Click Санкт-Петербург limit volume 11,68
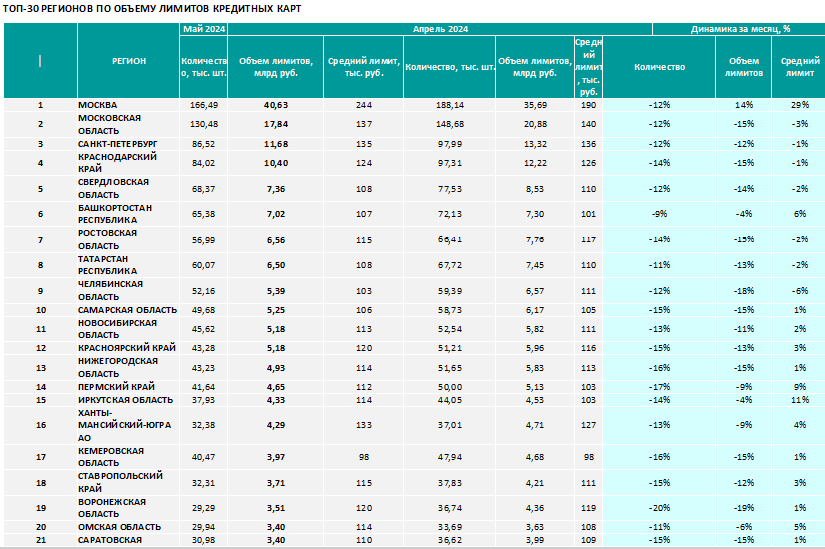Image resolution: width=825 pixels, height=549 pixels. pyautogui.click(x=276, y=144)
